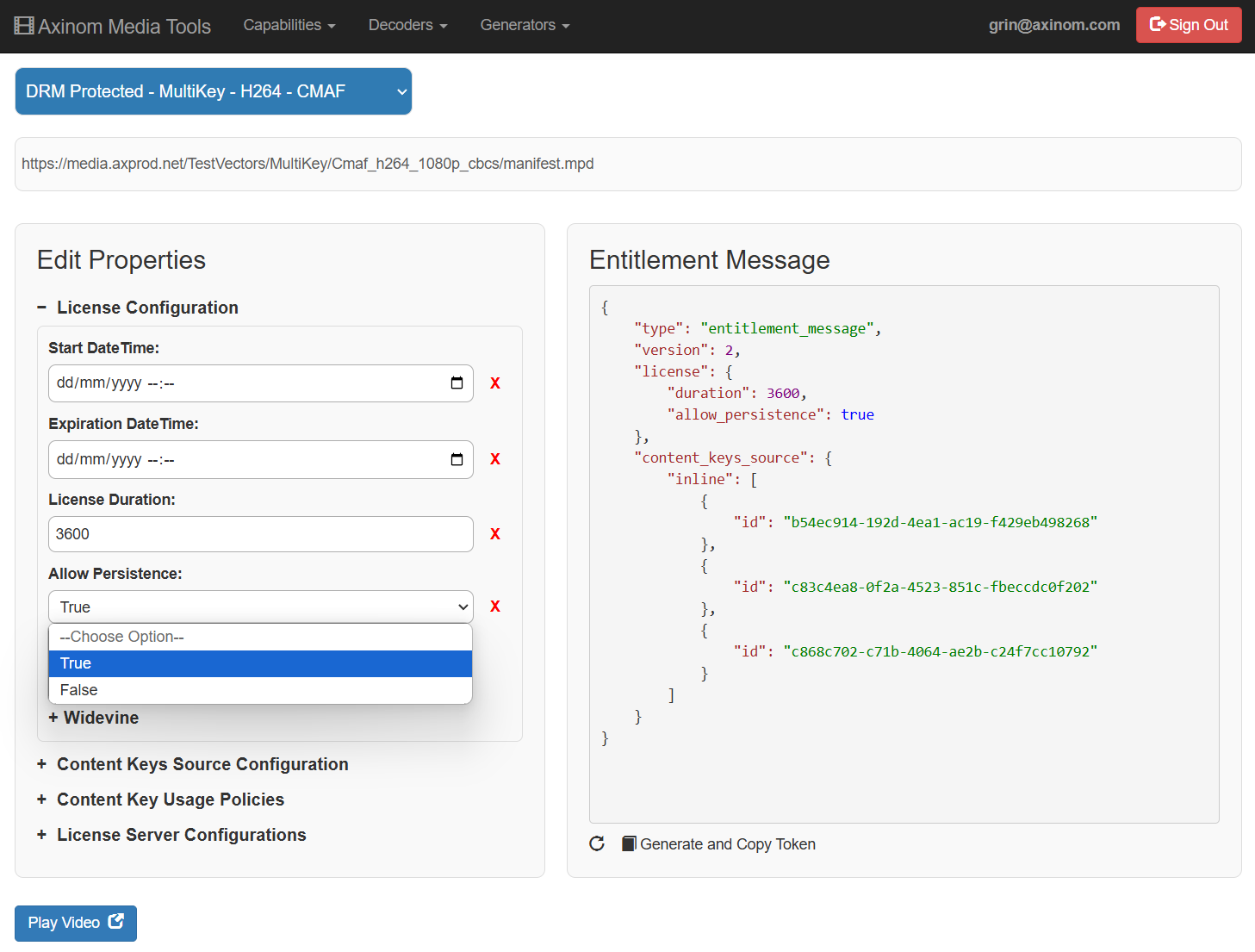Open calendar picker in Start DateTime field
Viewport: 1255px width, 952px height.
click(x=457, y=383)
